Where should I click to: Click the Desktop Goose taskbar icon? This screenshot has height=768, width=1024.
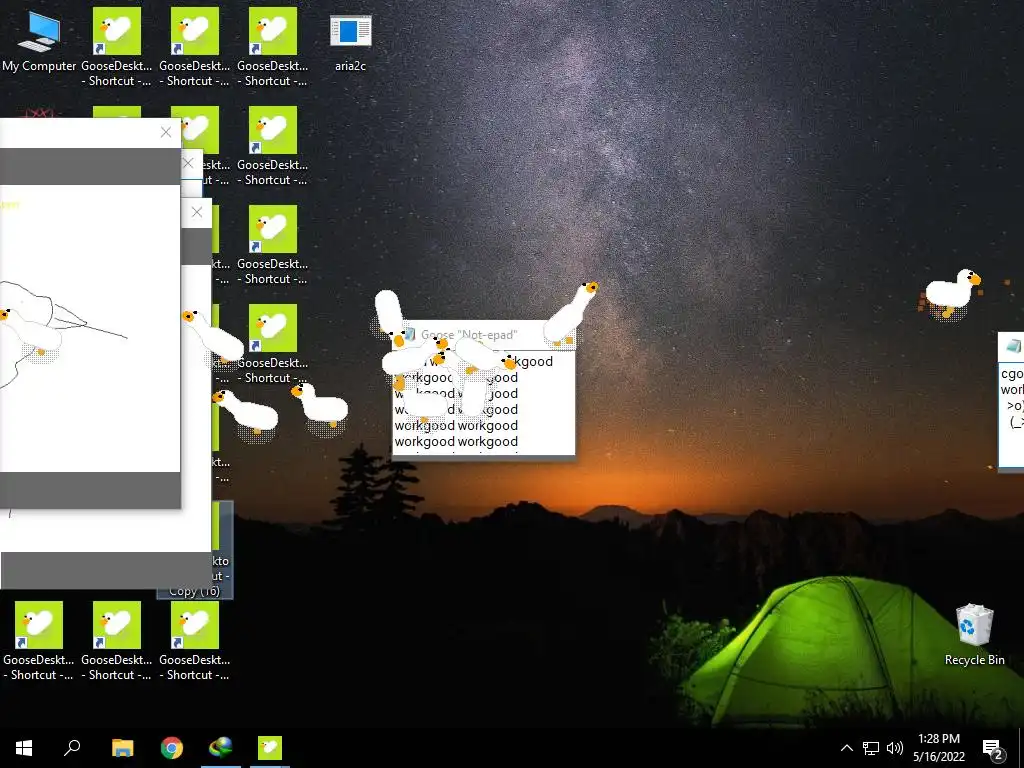click(270, 748)
